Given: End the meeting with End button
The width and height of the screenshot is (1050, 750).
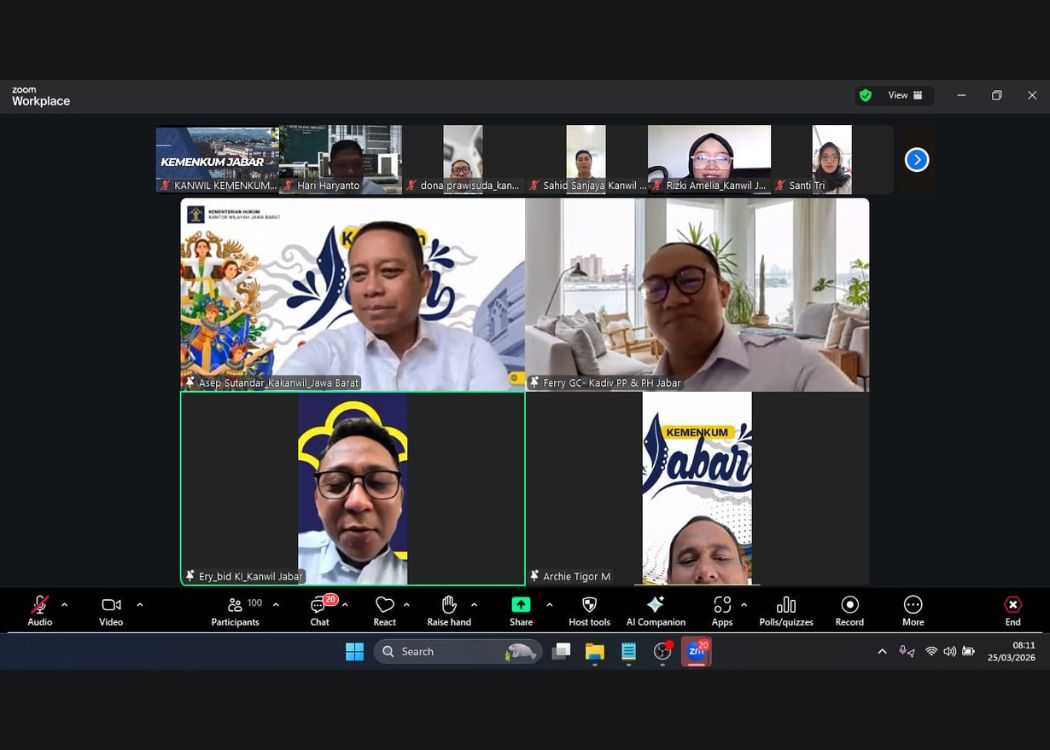Looking at the screenshot, I should point(1012,610).
